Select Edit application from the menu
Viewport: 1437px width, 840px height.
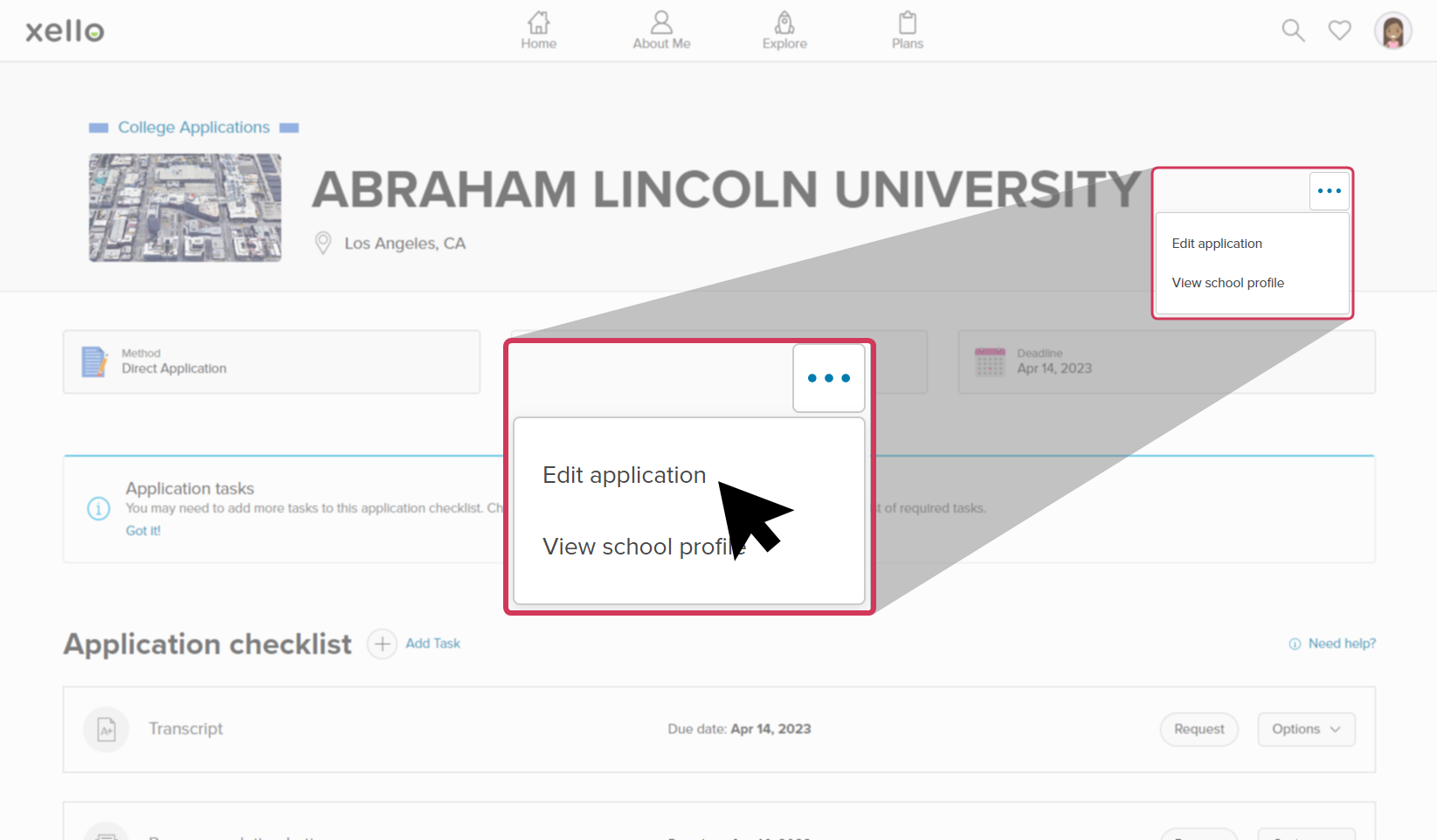pyautogui.click(x=1217, y=244)
